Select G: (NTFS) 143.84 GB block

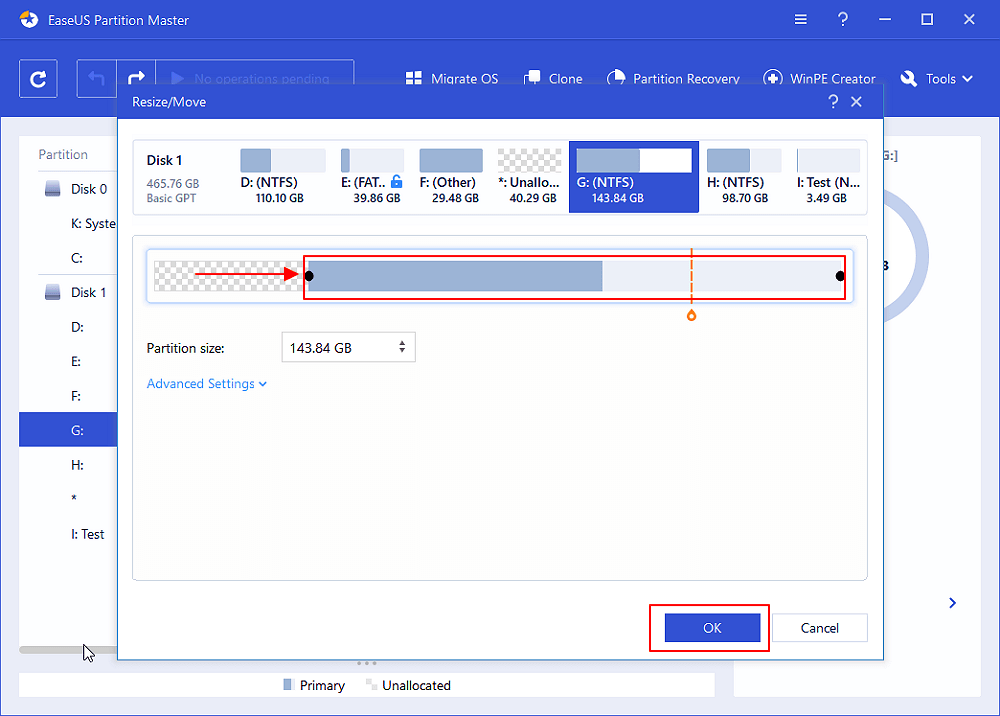(634, 177)
